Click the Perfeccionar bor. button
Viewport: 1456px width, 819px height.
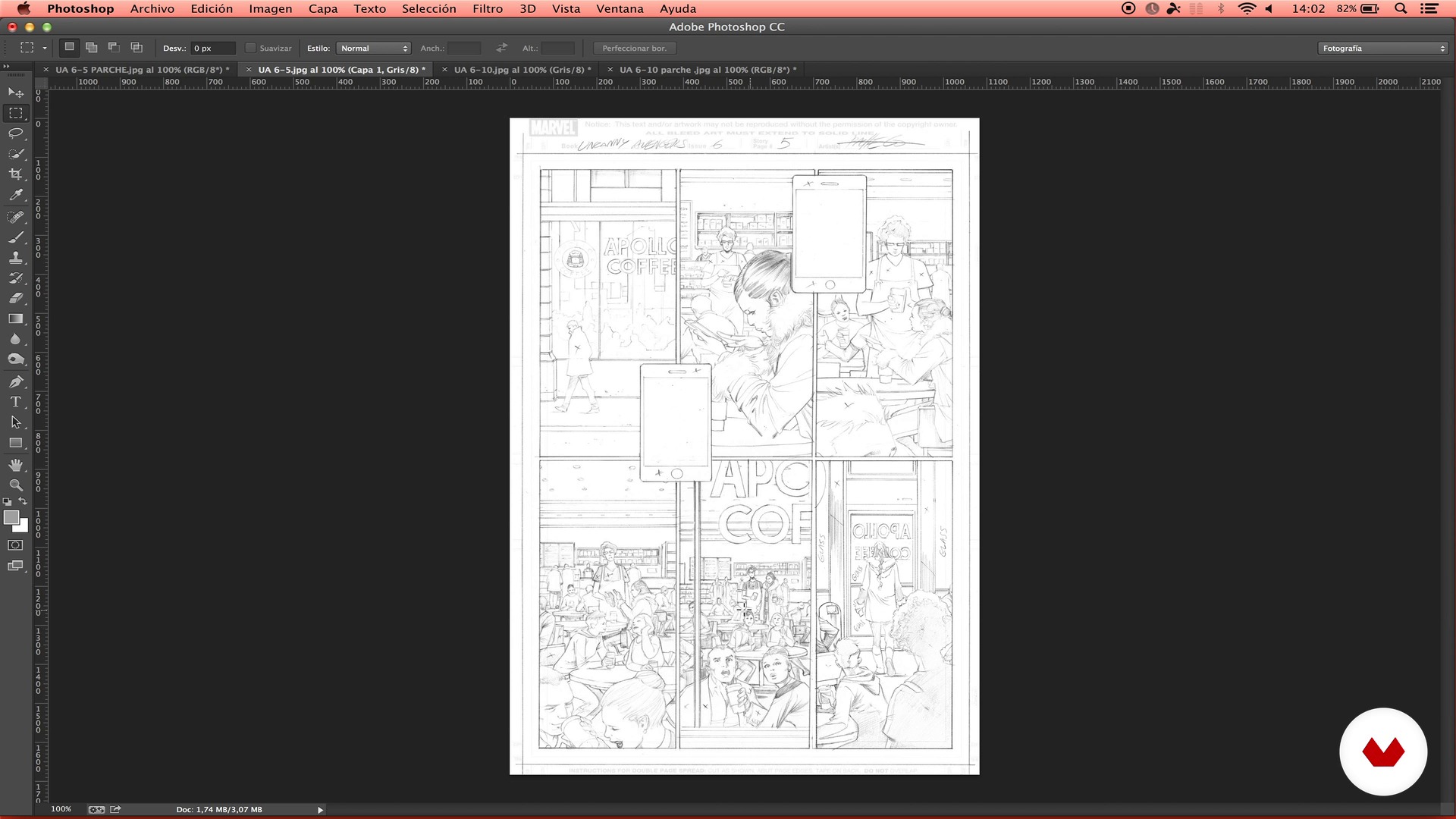pyautogui.click(x=635, y=48)
